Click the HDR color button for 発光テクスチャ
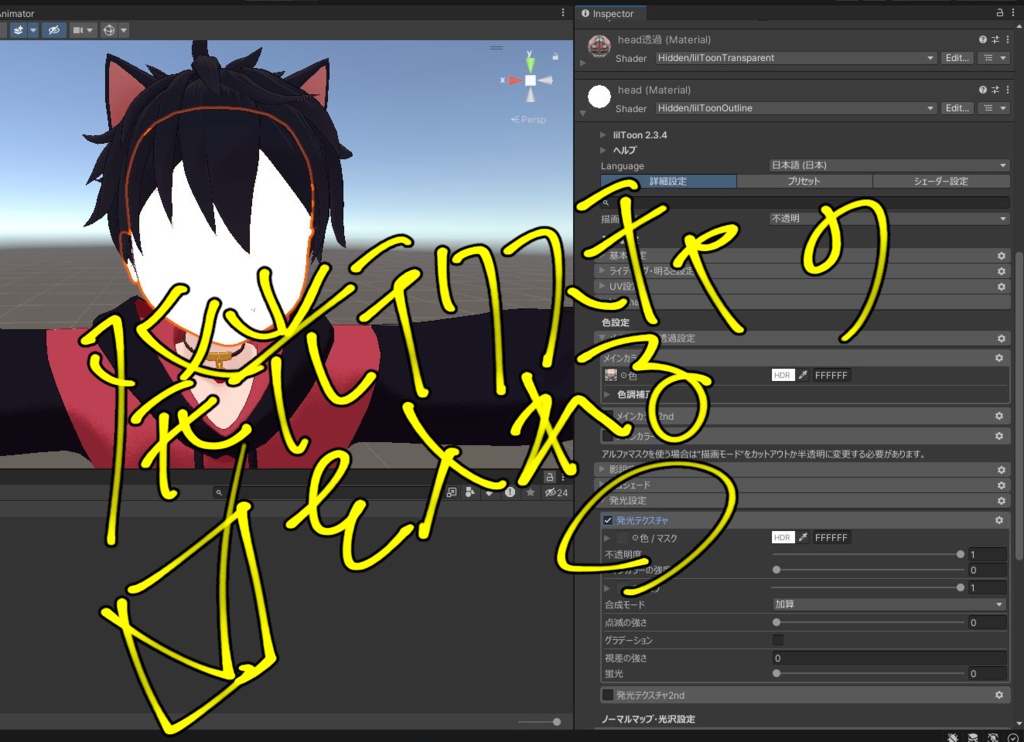The width and height of the screenshot is (1024, 742). click(782, 538)
